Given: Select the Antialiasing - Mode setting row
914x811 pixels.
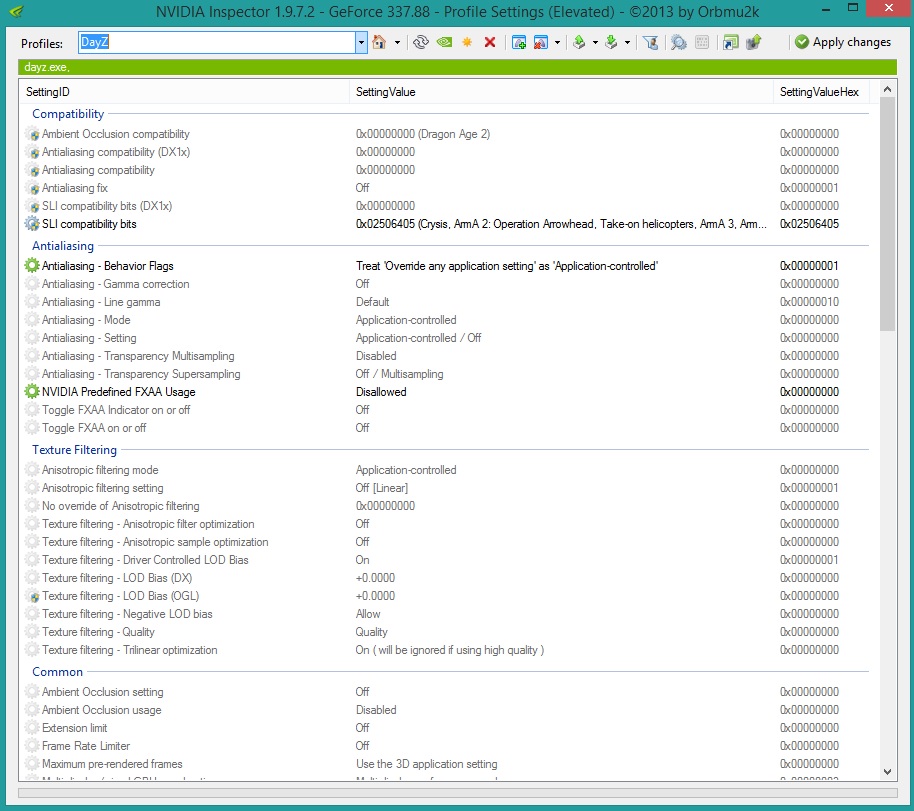Looking at the screenshot, I should tap(449, 320).
